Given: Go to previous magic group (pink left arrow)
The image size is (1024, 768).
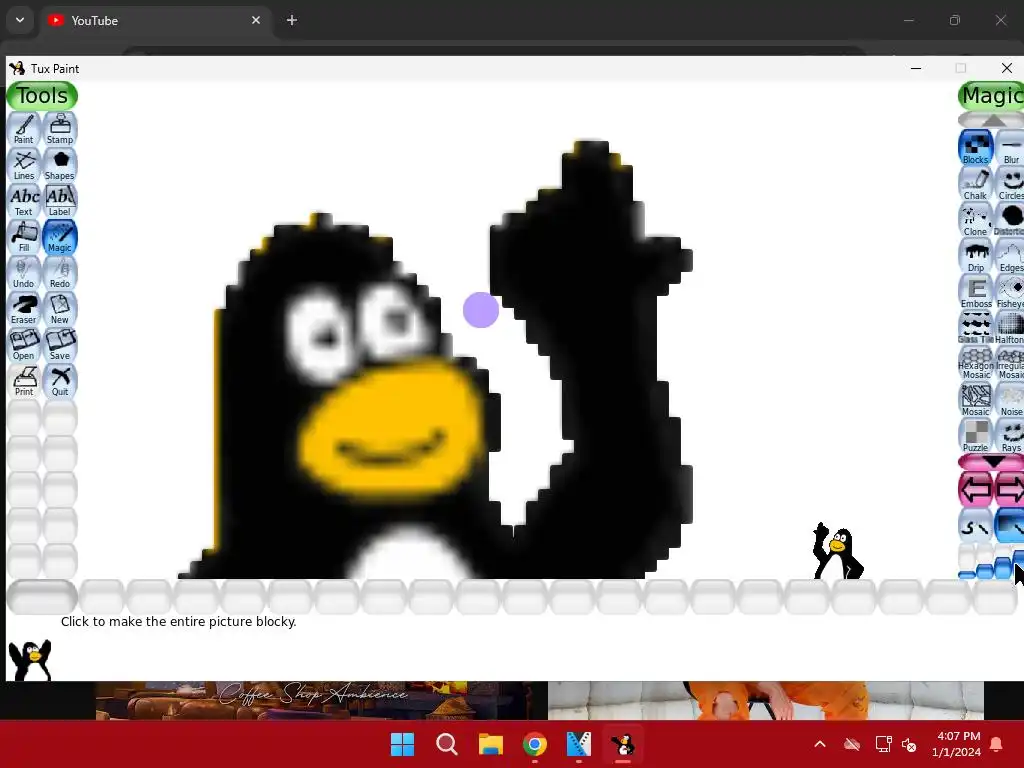Looking at the screenshot, I should click(x=976, y=489).
